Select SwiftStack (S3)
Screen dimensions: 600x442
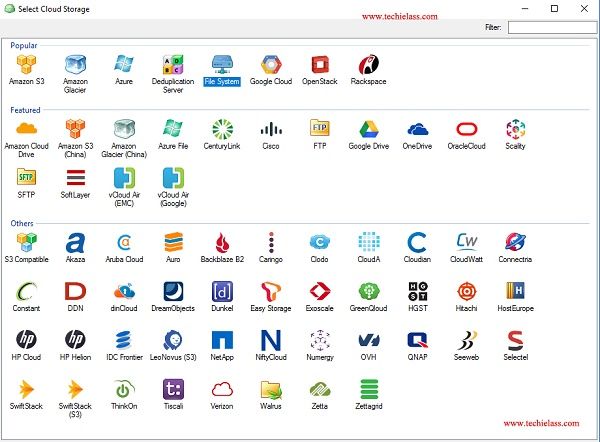point(75,389)
